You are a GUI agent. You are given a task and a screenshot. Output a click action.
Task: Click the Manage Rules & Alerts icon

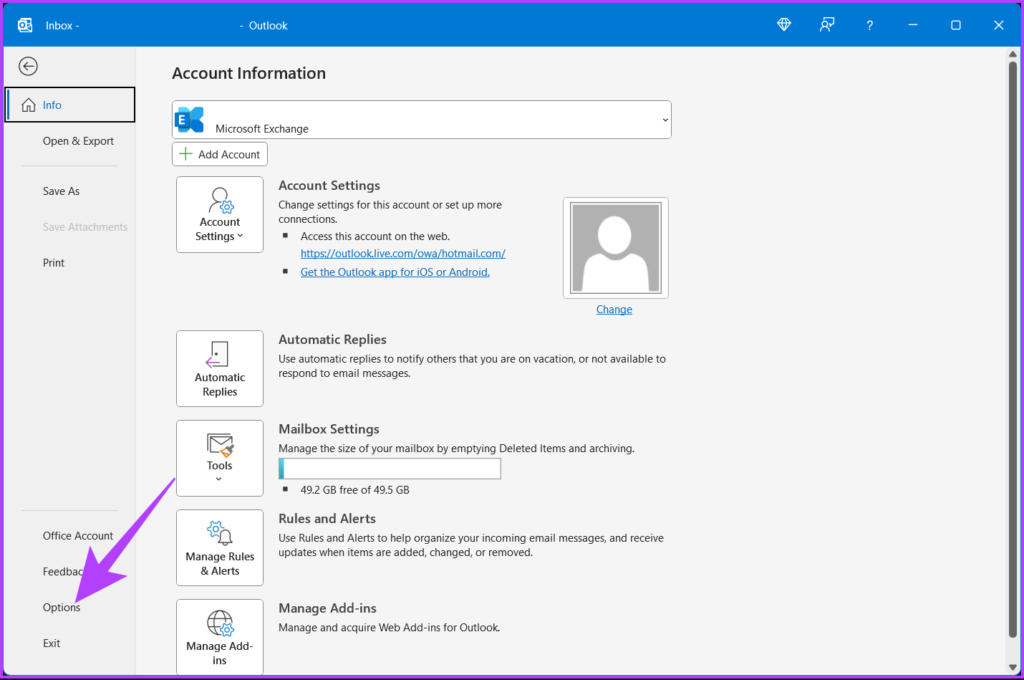(x=220, y=547)
